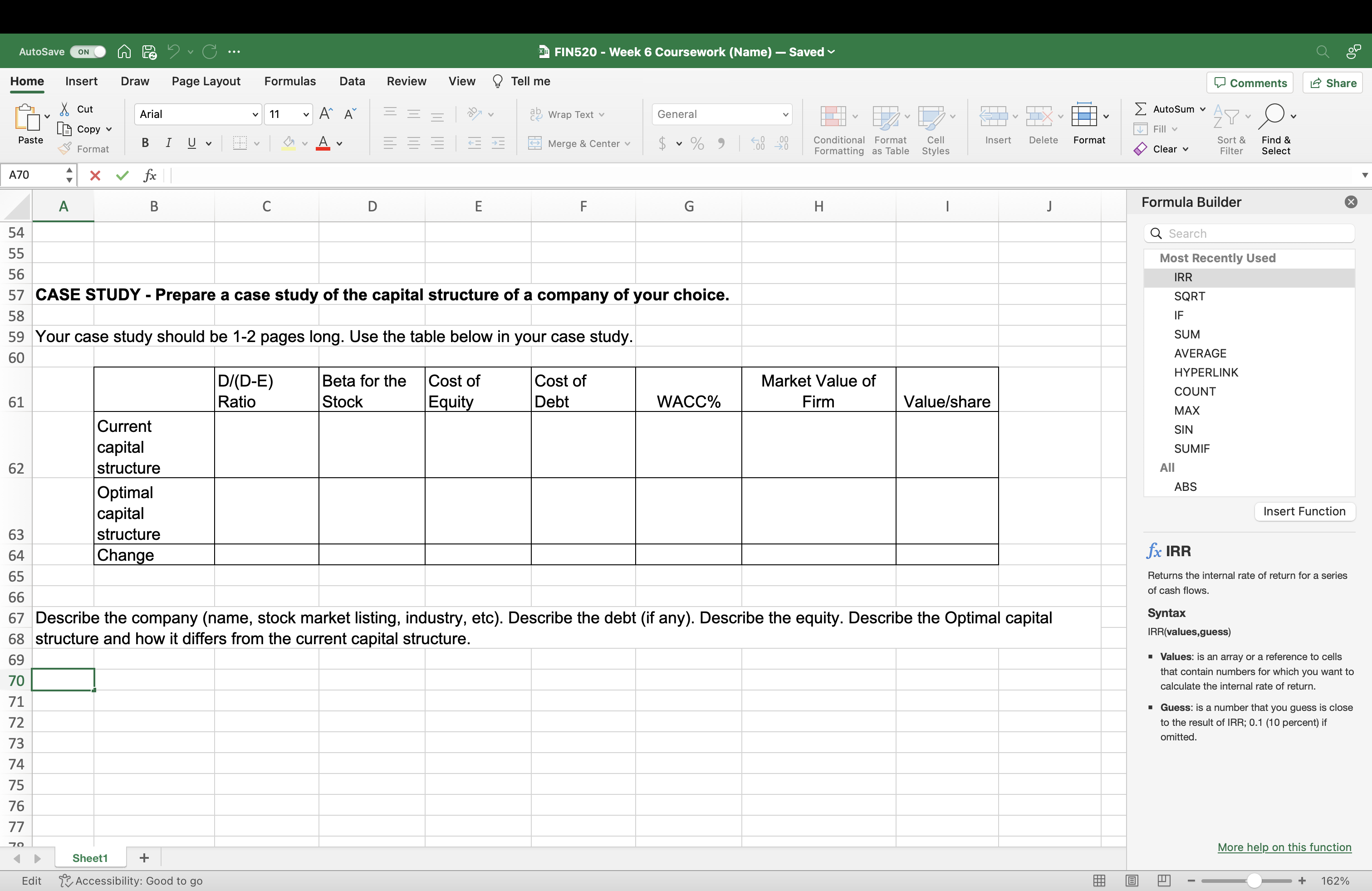
Task: Toggle align text right
Action: tap(437, 143)
